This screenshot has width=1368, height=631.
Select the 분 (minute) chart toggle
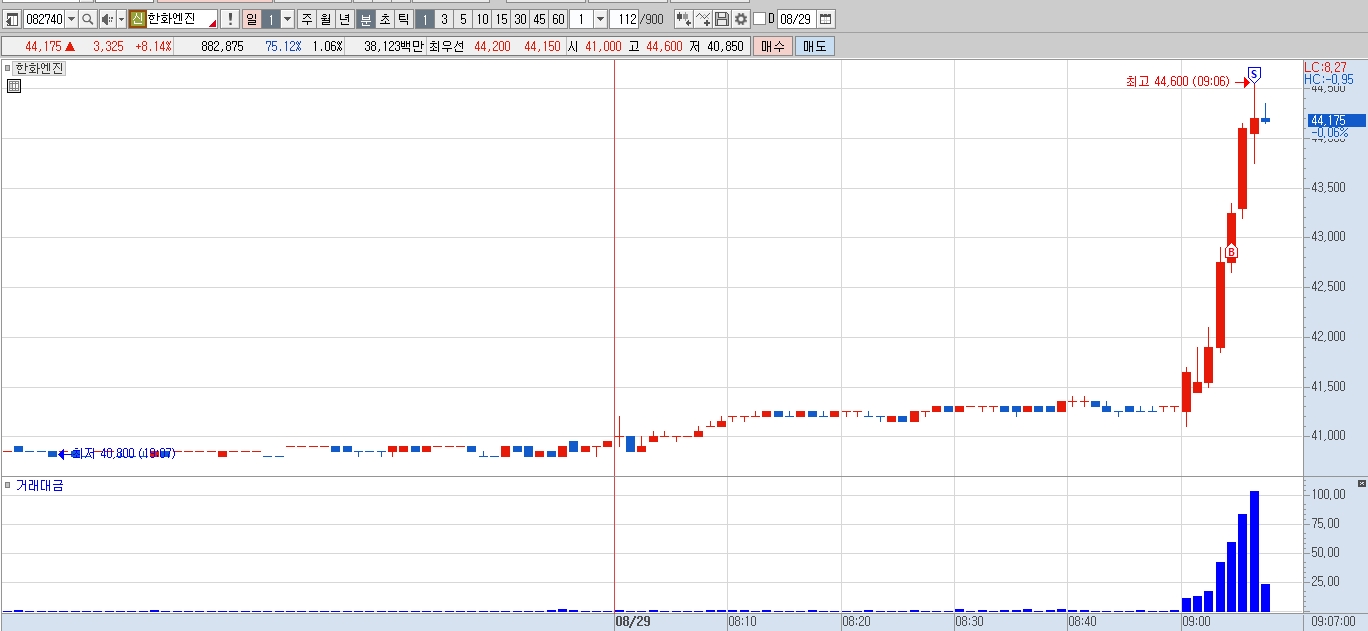[366, 19]
